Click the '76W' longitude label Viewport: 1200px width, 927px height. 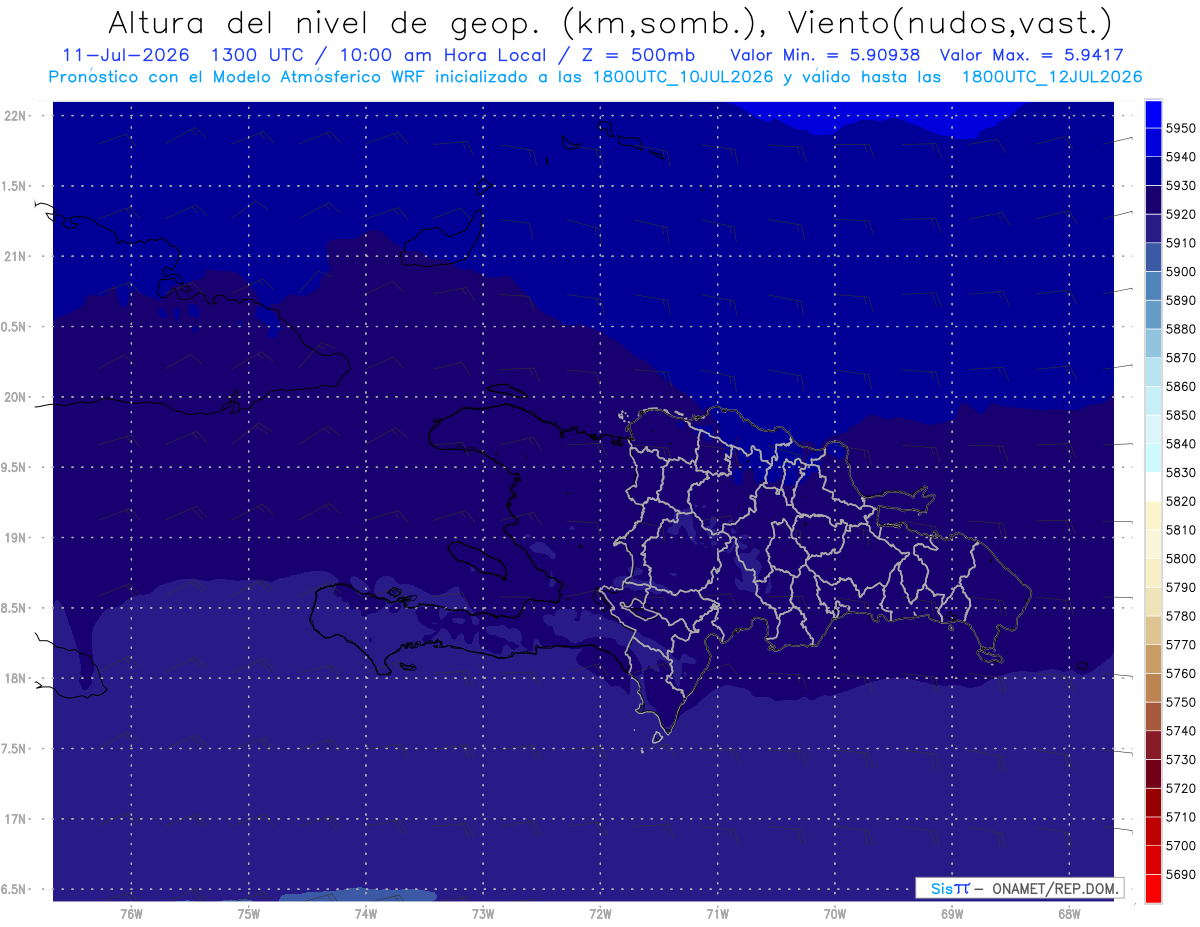click(x=131, y=914)
